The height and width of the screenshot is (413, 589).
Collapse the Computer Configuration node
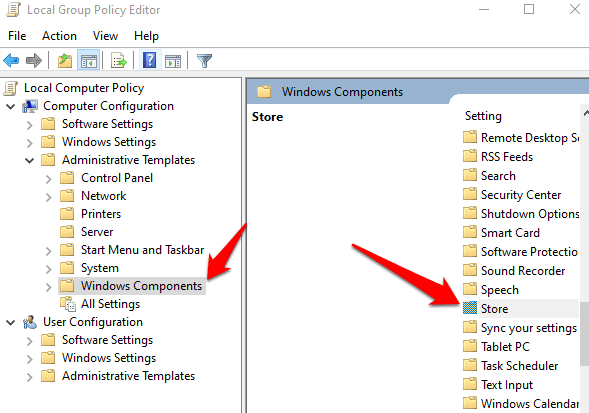11,106
